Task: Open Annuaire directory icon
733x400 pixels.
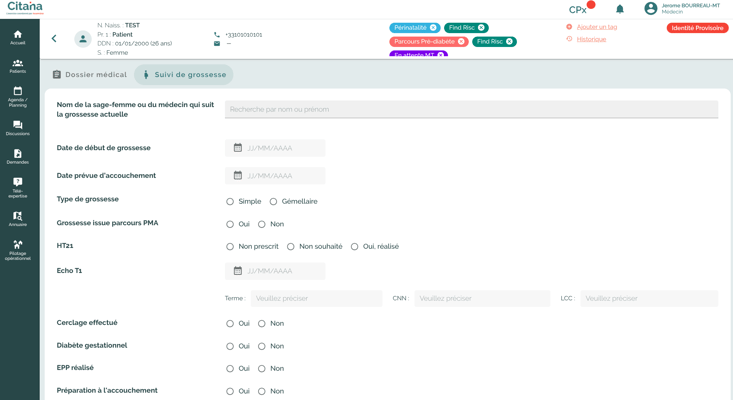Action: click(x=17, y=217)
